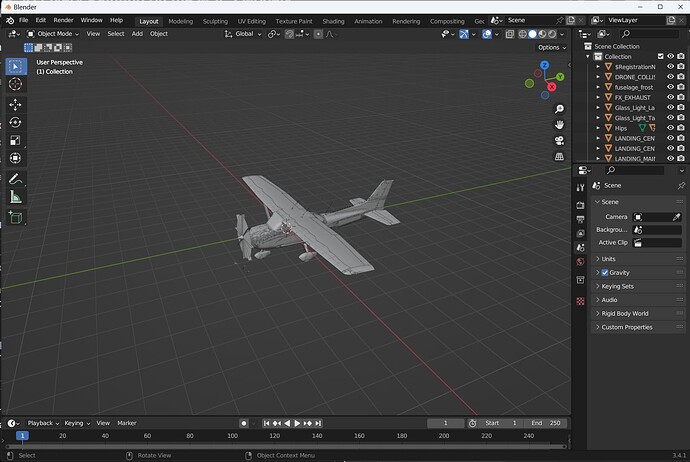Choose the Rotate tool
The image size is (690, 462).
coord(15,122)
